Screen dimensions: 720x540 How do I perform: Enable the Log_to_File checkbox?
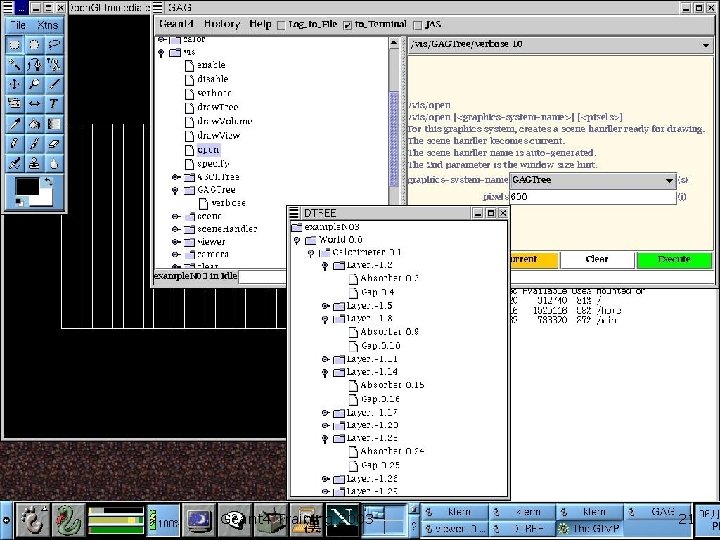coord(281,24)
